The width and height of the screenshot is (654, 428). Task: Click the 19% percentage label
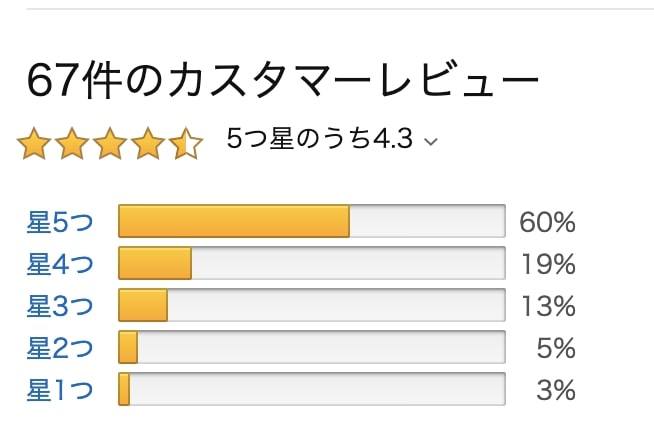tap(548, 264)
